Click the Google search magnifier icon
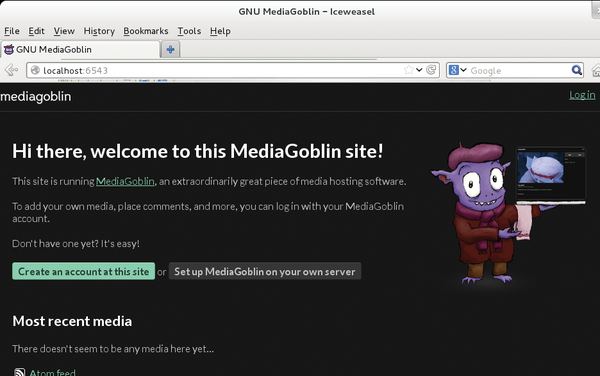The width and height of the screenshot is (600, 376). click(576, 70)
